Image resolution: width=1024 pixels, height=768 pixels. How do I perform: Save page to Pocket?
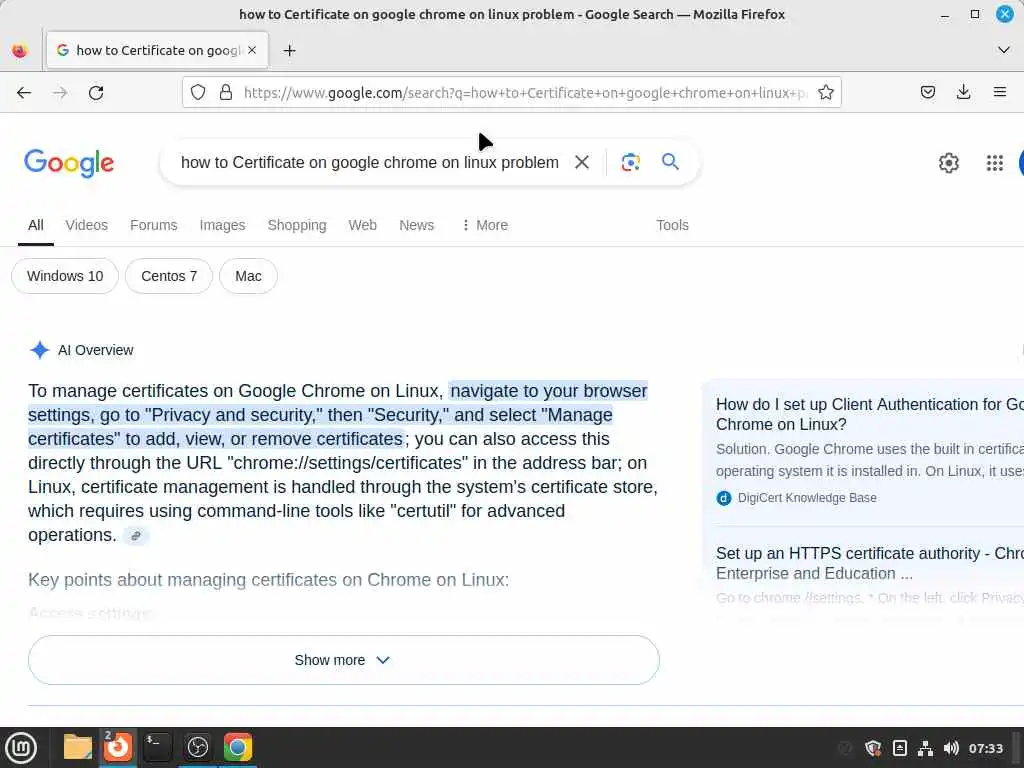pos(927,93)
